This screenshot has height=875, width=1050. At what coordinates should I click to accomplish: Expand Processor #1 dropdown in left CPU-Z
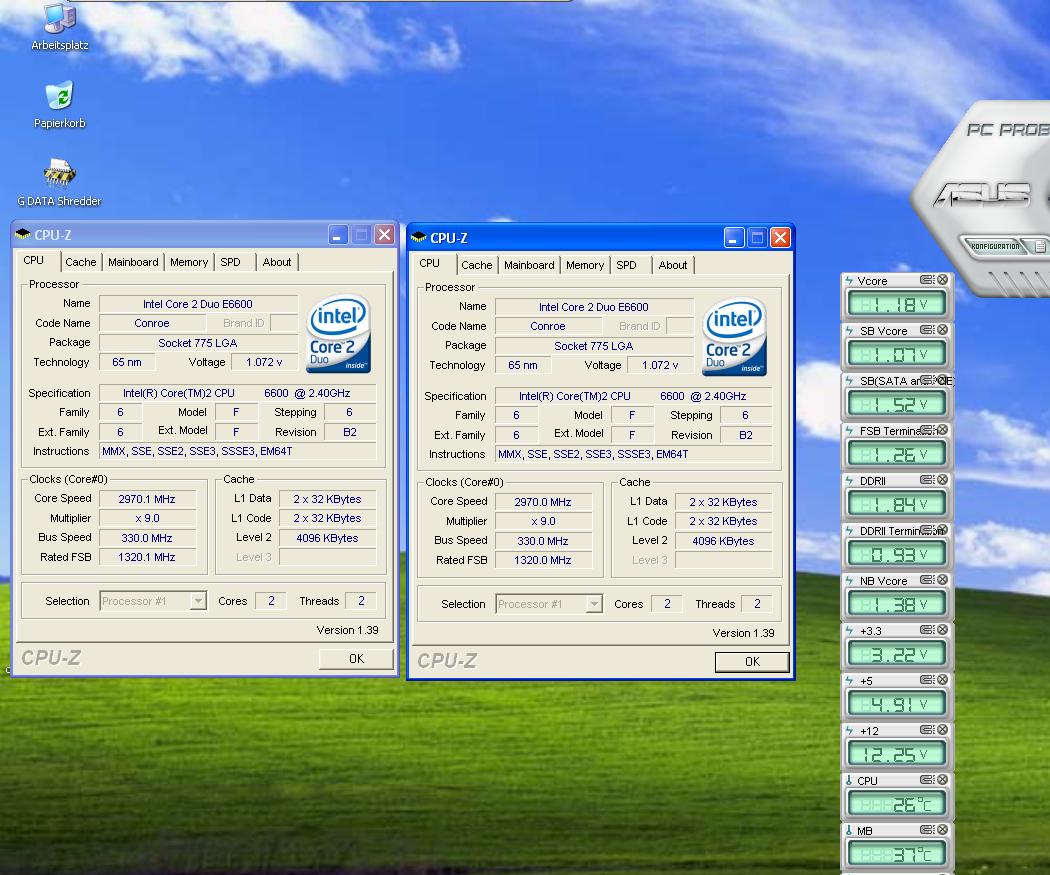tap(198, 601)
